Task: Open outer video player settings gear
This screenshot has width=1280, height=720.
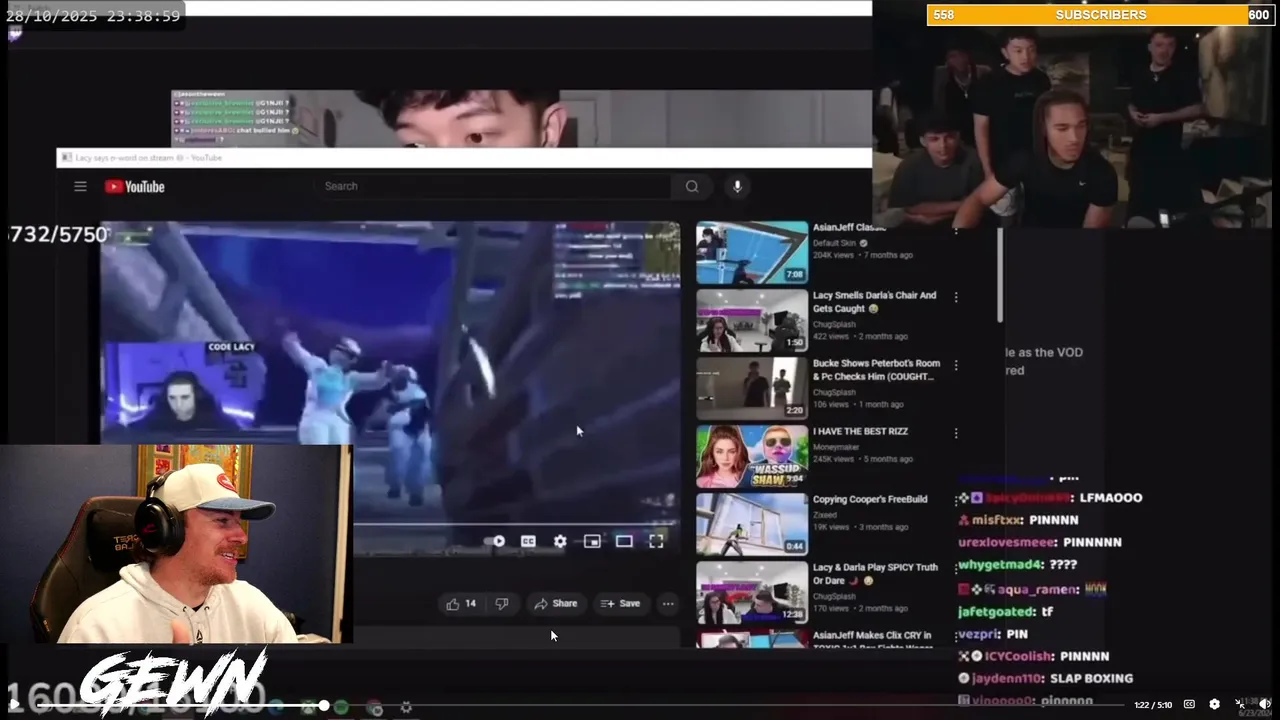Action: click(1214, 704)
